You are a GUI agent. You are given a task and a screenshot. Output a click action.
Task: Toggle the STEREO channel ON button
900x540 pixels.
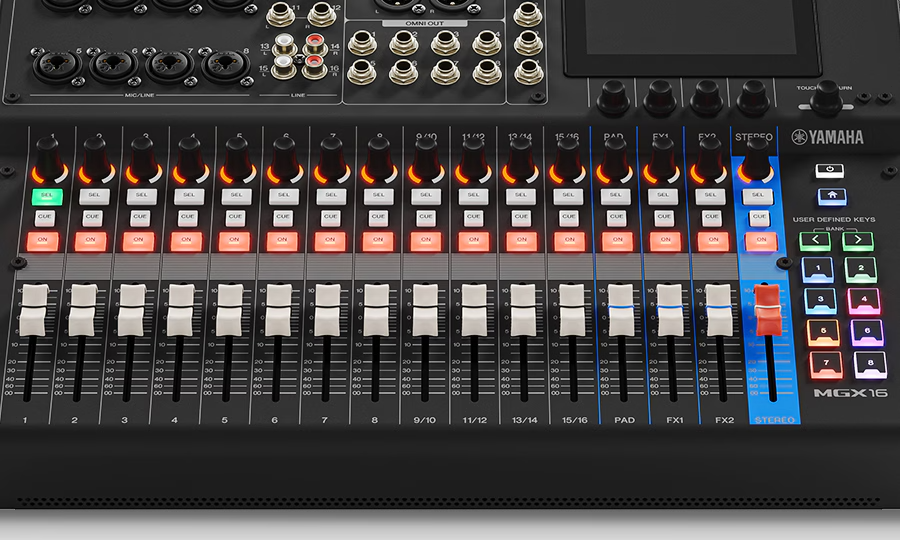click(x=760, y=241)
